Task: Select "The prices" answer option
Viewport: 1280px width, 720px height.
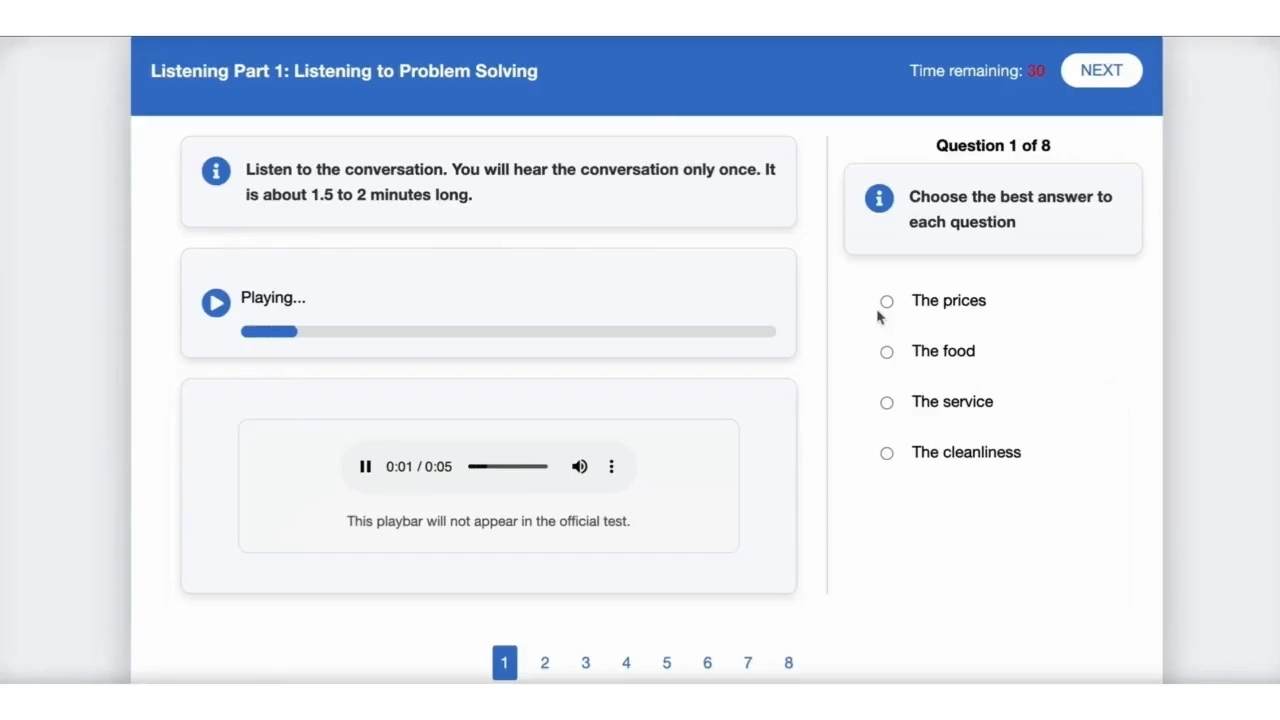Action: (886, 301)
